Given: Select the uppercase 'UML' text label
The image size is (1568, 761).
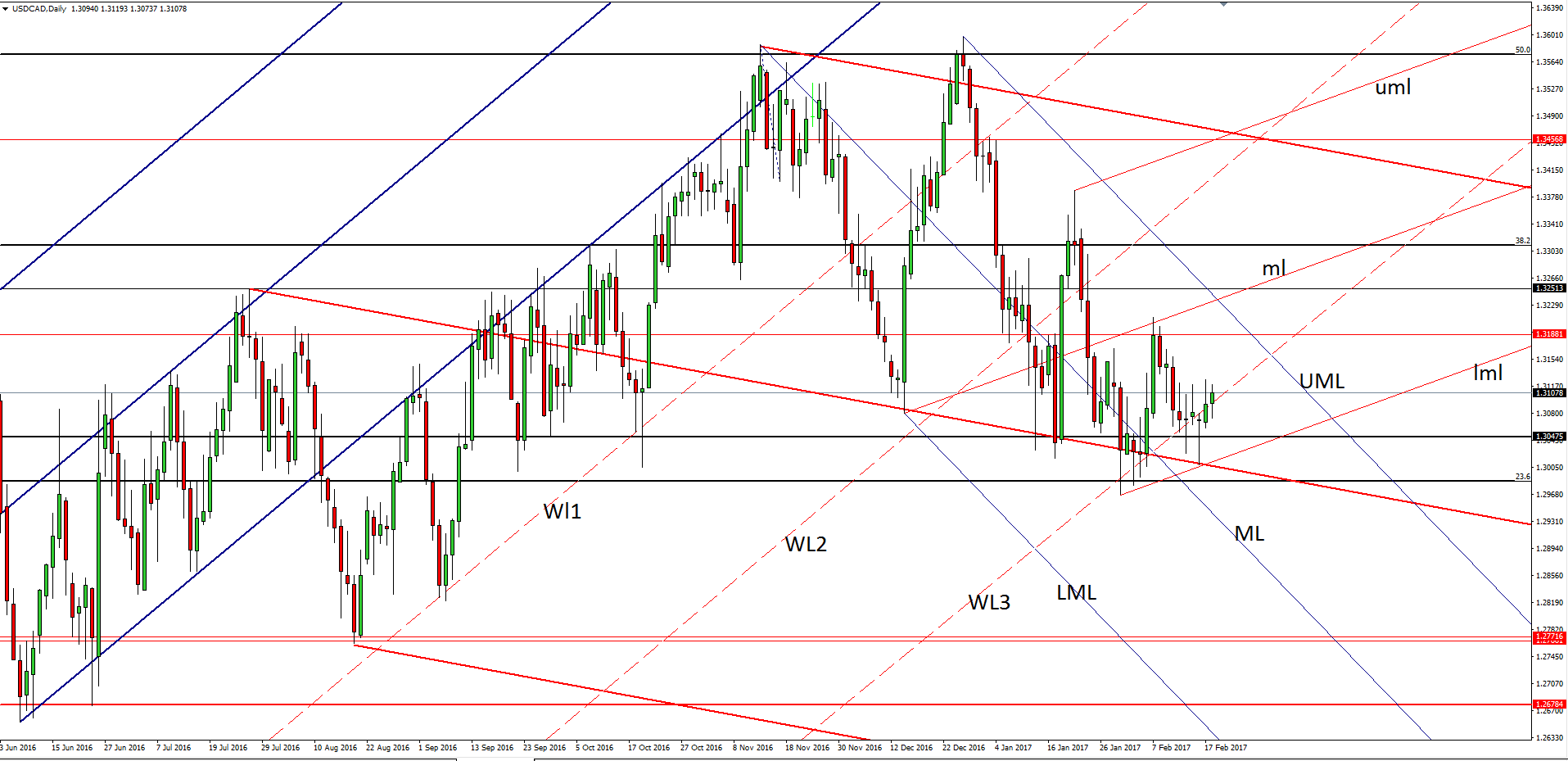Looking at the screenshot, I should pos(1322,381).
